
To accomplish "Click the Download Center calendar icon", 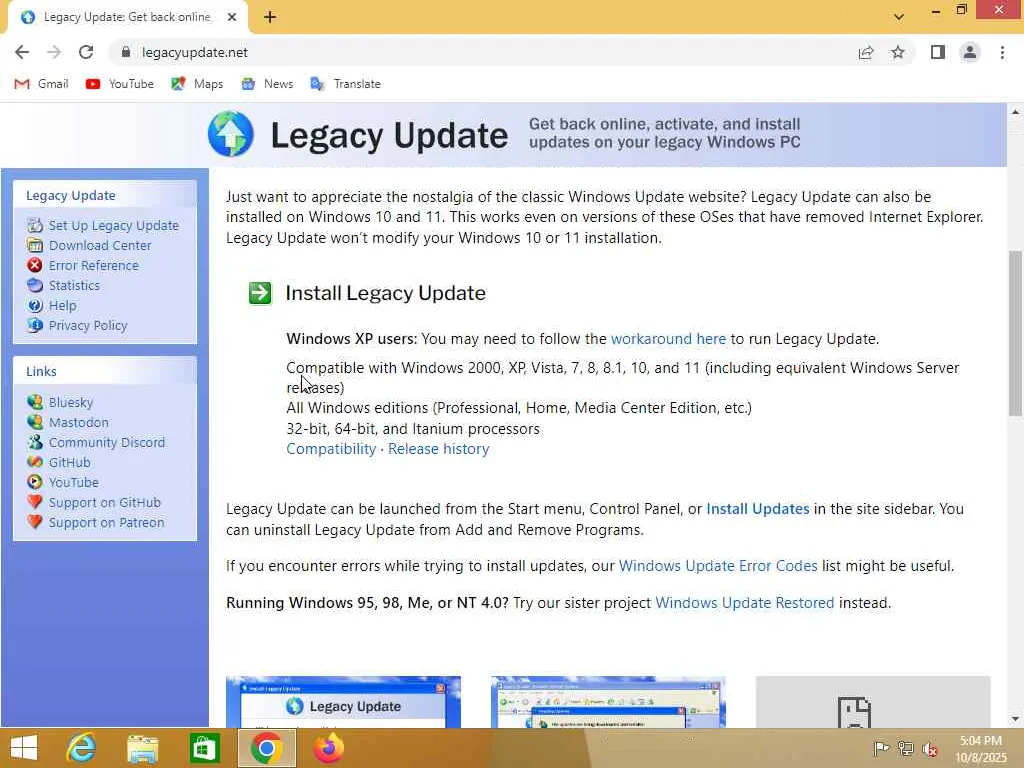I will tap(35, 245).
